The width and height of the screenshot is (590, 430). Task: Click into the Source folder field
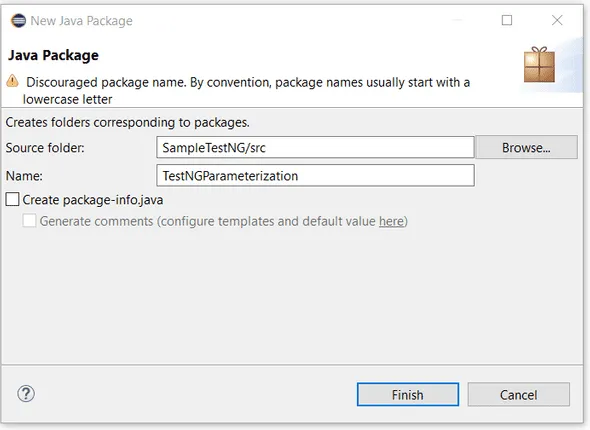pyautogui.click(x=315, y=147)
